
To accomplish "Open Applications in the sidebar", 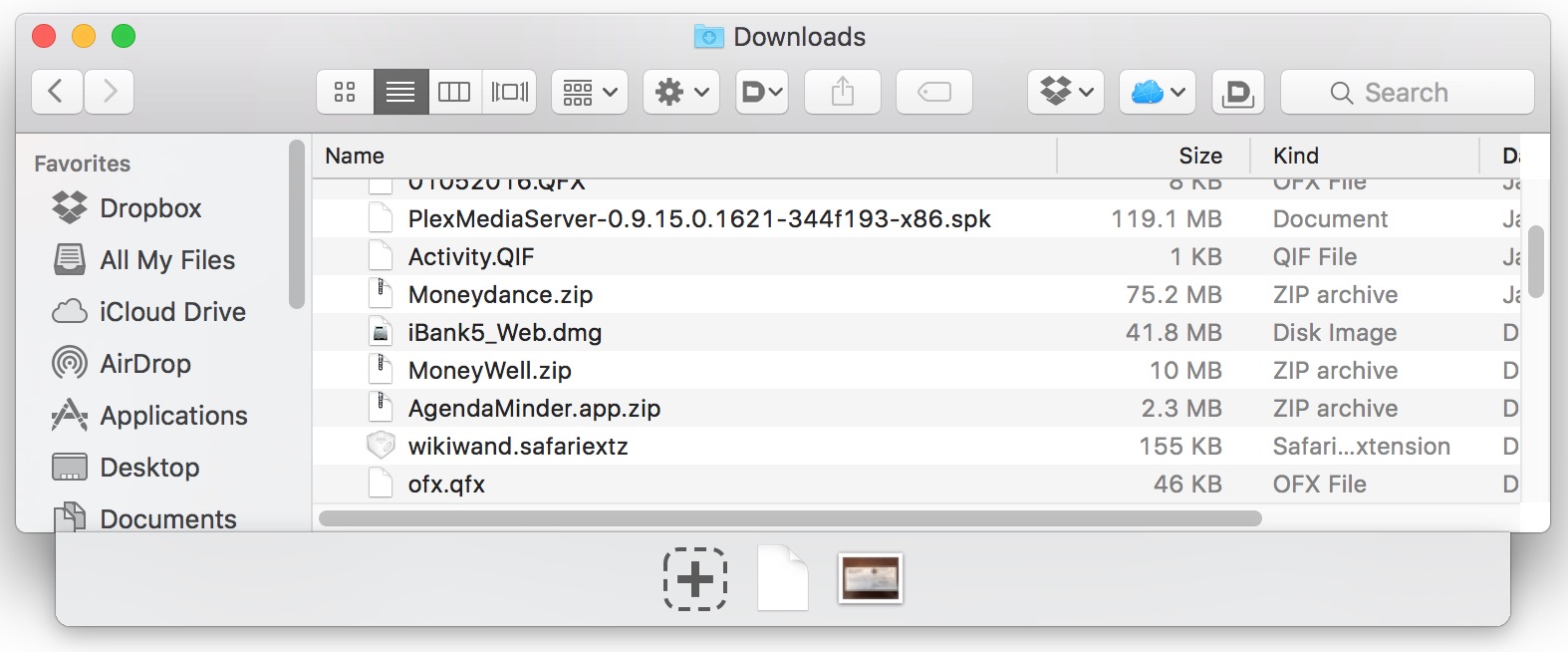I will pyautogui.click(x=173, y=415).
